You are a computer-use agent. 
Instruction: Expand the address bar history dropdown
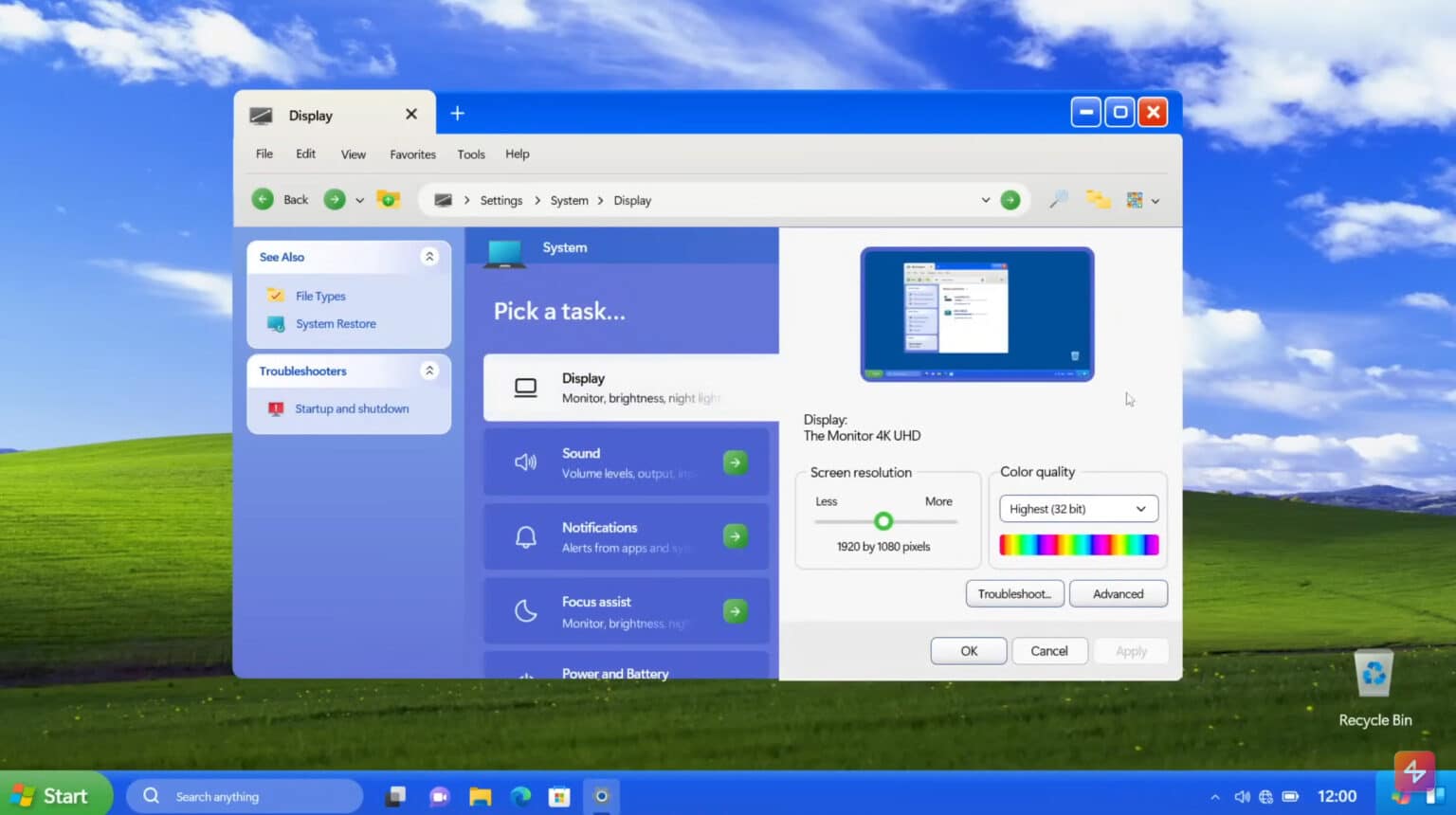click(x=986, y=200)
